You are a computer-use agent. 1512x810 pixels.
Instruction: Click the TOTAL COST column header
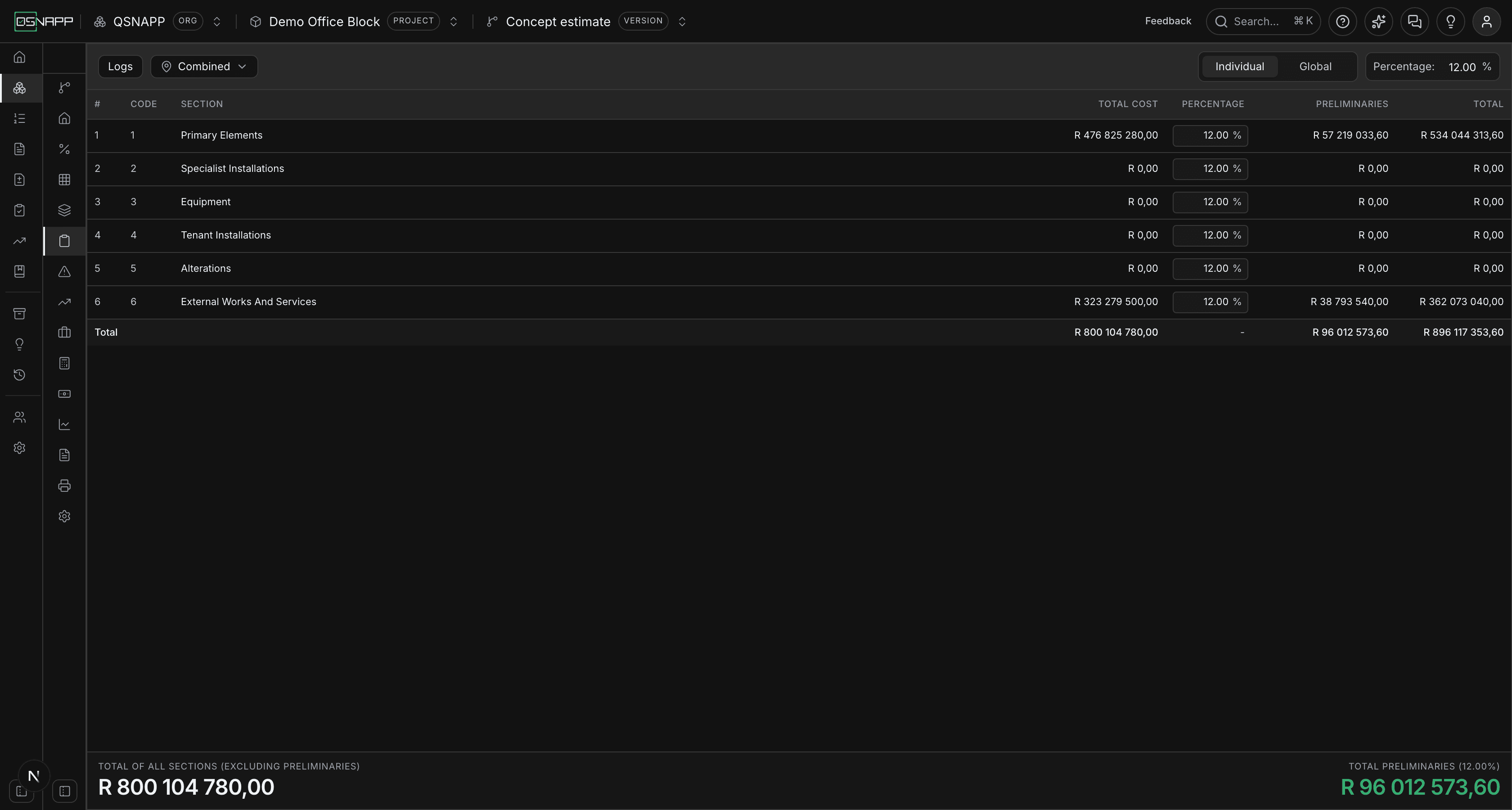(1128, 104)
